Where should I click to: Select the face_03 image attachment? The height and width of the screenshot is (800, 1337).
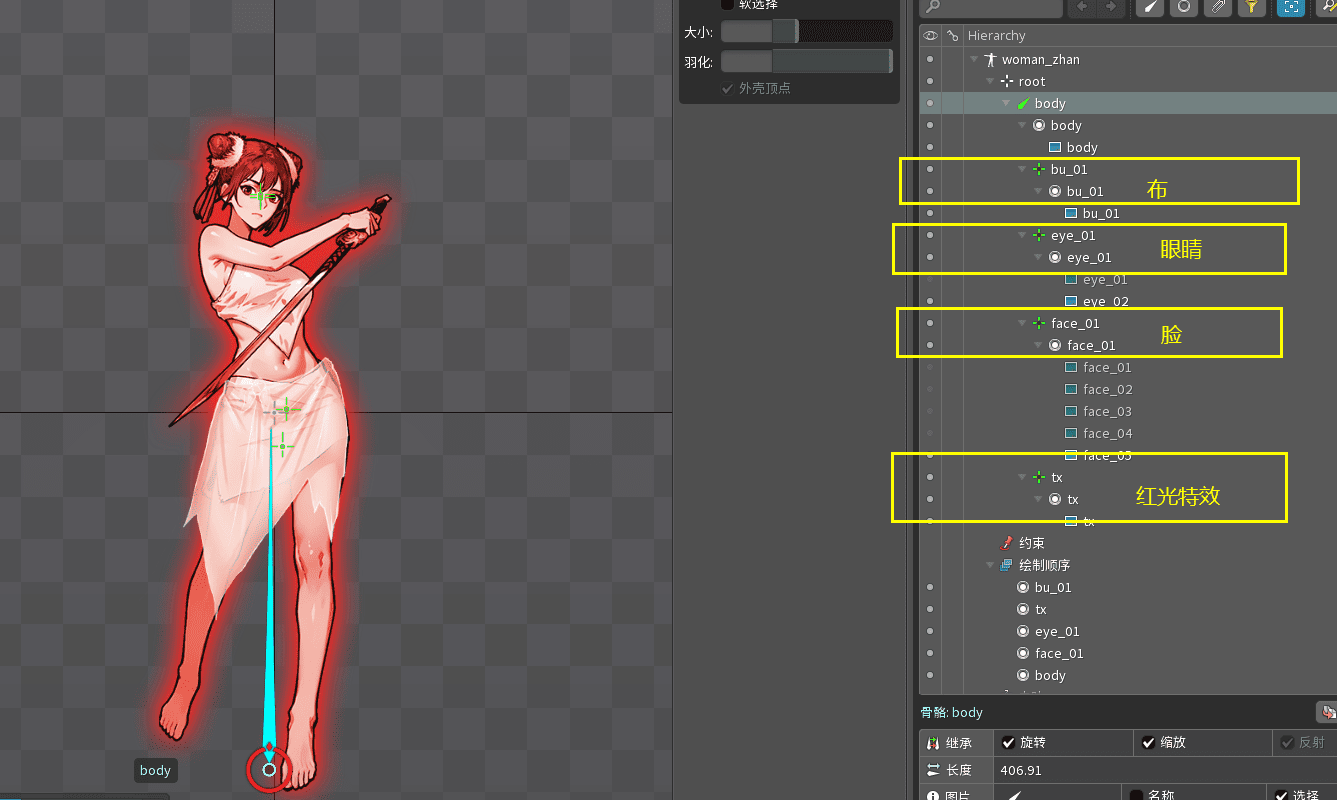pyautogui.click(x=1107, y=411)
